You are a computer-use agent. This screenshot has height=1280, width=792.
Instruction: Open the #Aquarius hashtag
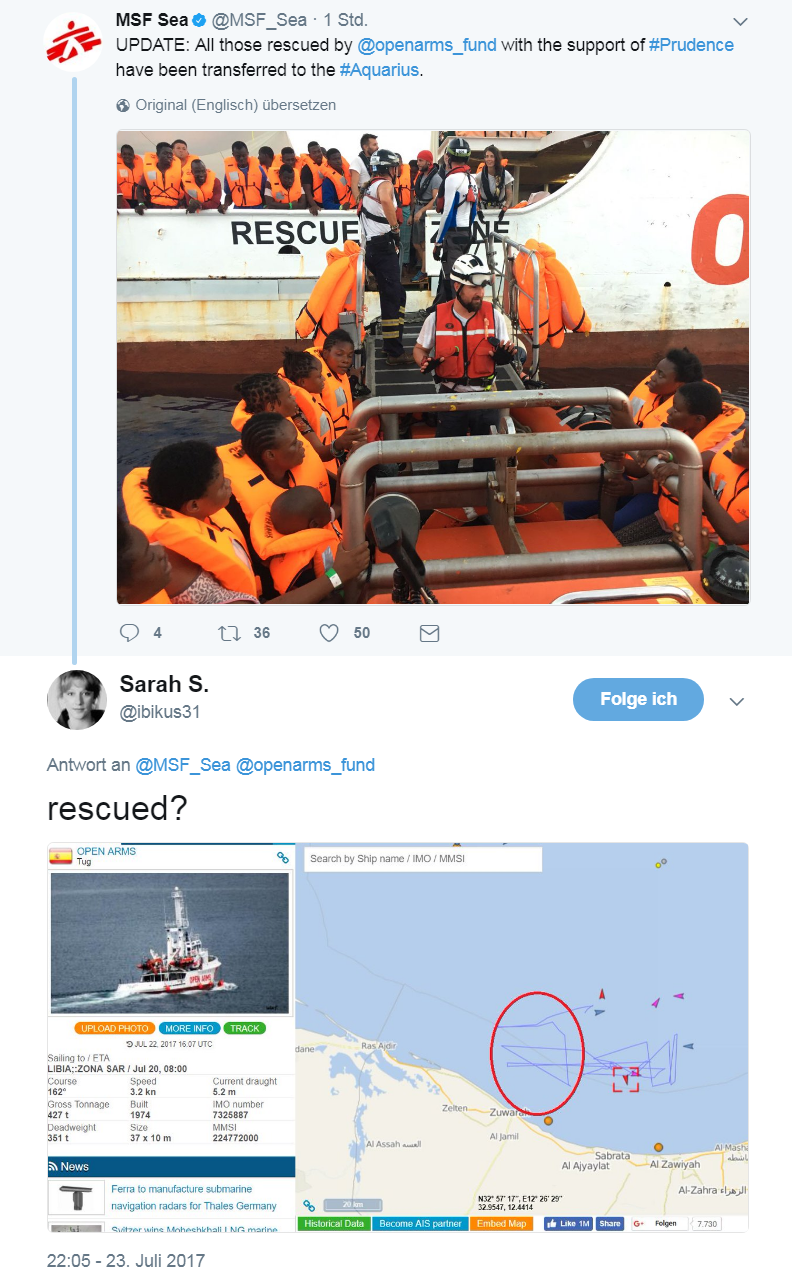click(x=378, y=70)
